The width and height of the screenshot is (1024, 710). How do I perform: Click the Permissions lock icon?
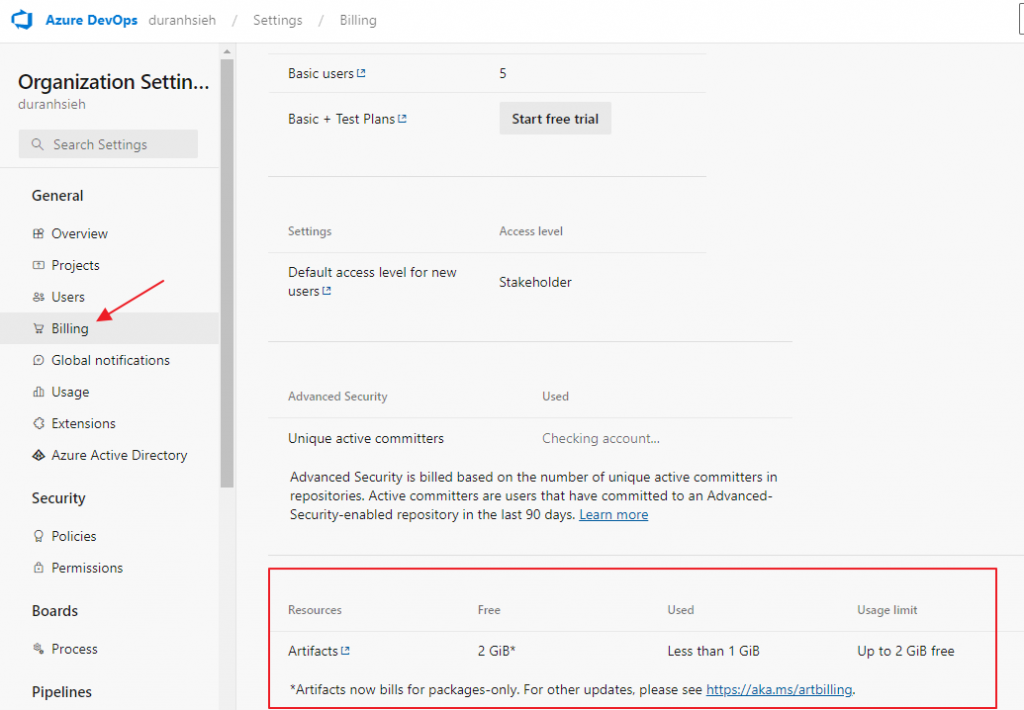tap(39, 568)
